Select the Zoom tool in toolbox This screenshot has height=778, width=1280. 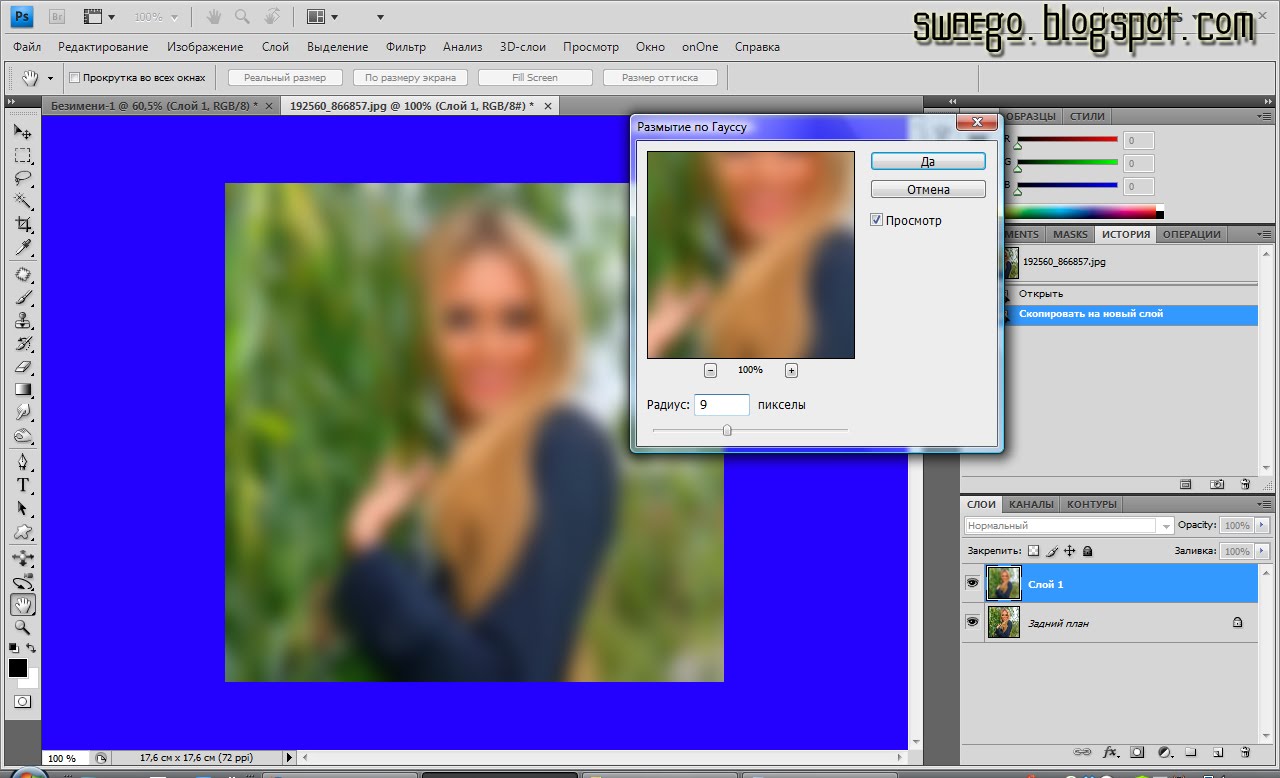pos(22,627)
